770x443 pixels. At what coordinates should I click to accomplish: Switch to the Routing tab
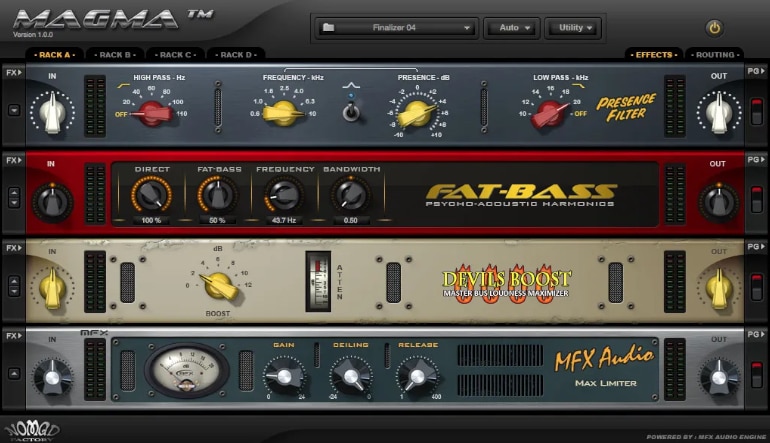tap(714, 55)
